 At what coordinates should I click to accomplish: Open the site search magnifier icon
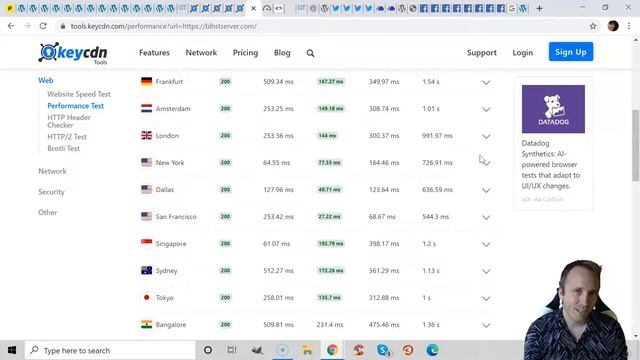pos(310,53)
